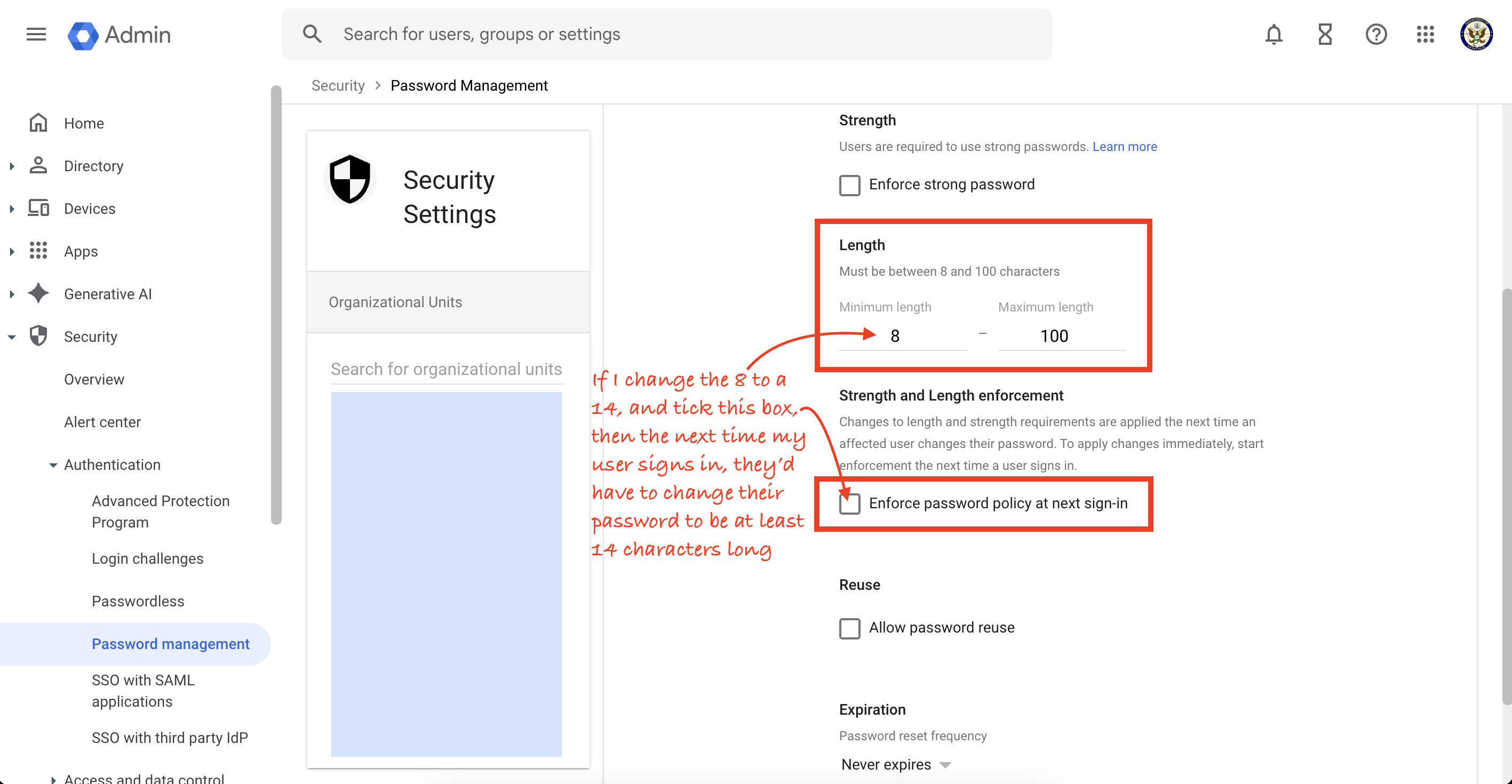Click the Minimum length field
Image resolution: width=1512 pixels, height=784 pixels.
pyautogui.click(x=902, y=335)
